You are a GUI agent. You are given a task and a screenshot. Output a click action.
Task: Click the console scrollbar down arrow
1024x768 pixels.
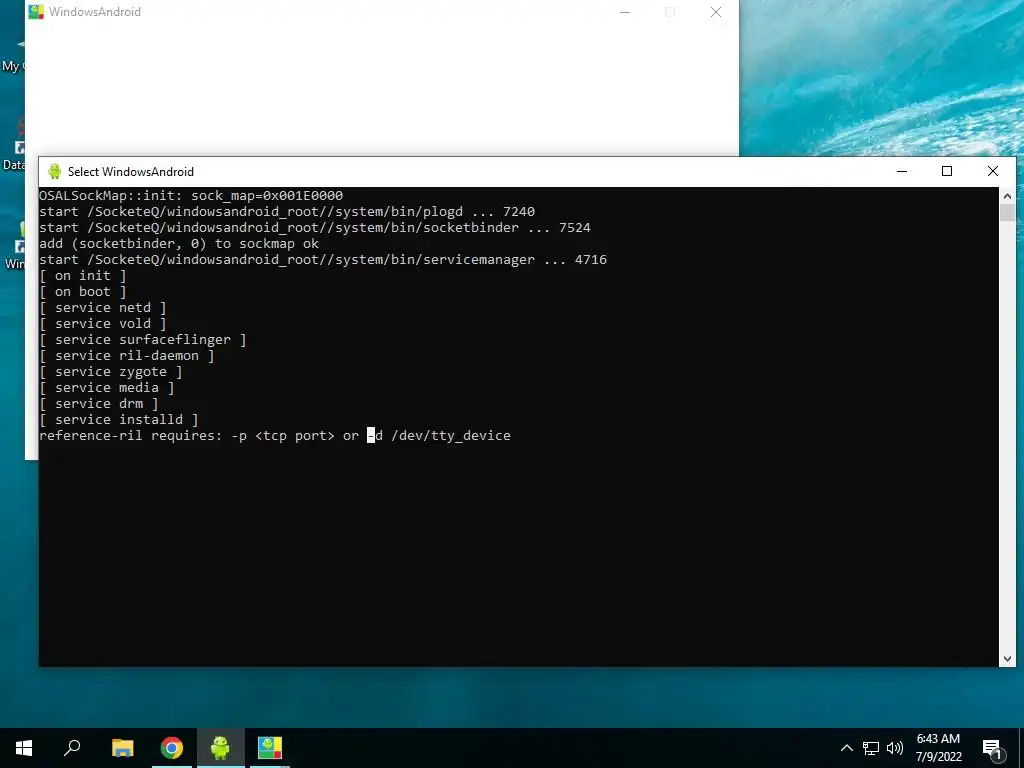[1007, 659]
